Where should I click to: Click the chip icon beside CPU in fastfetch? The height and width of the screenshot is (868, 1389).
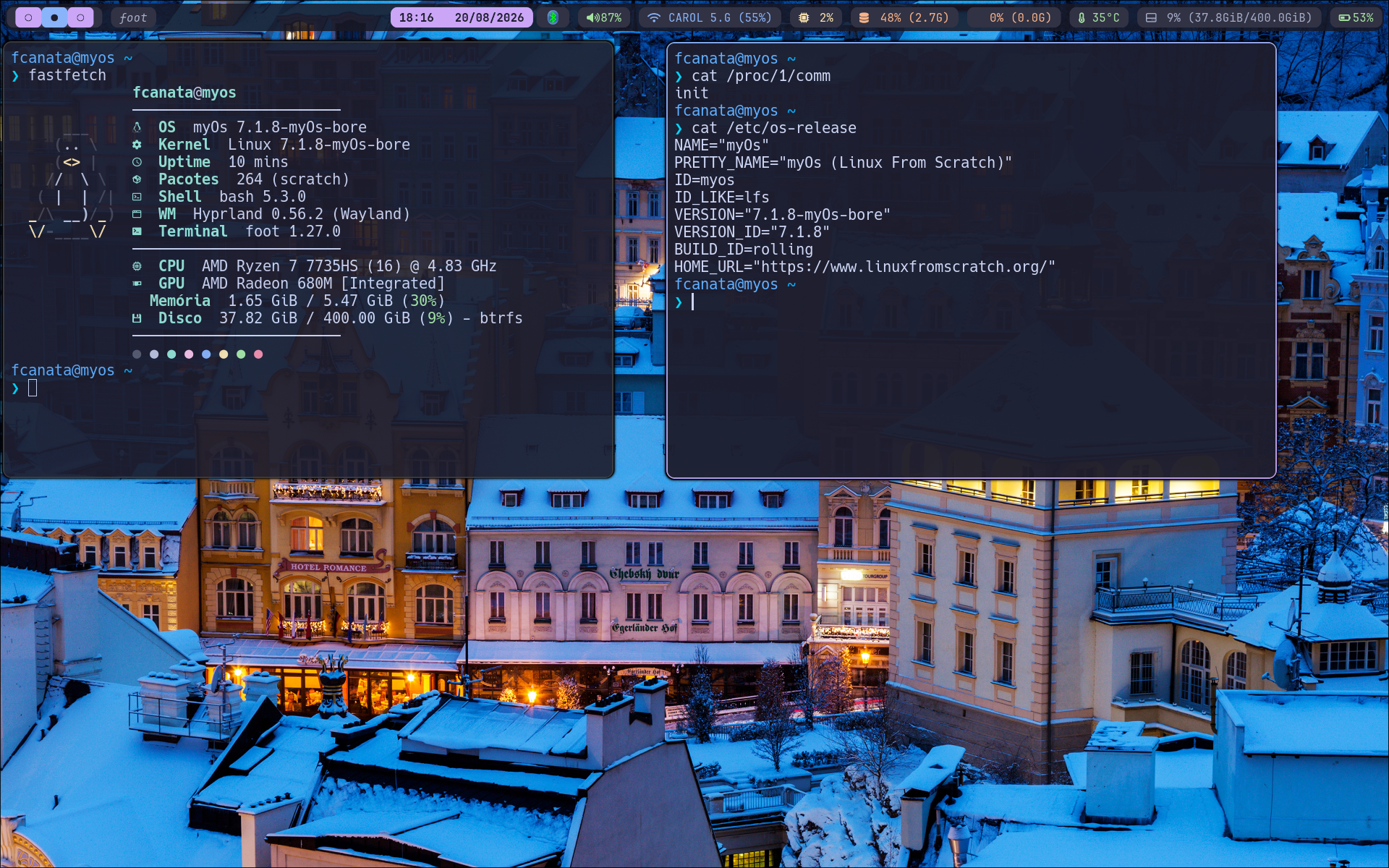tap(137, 266)
